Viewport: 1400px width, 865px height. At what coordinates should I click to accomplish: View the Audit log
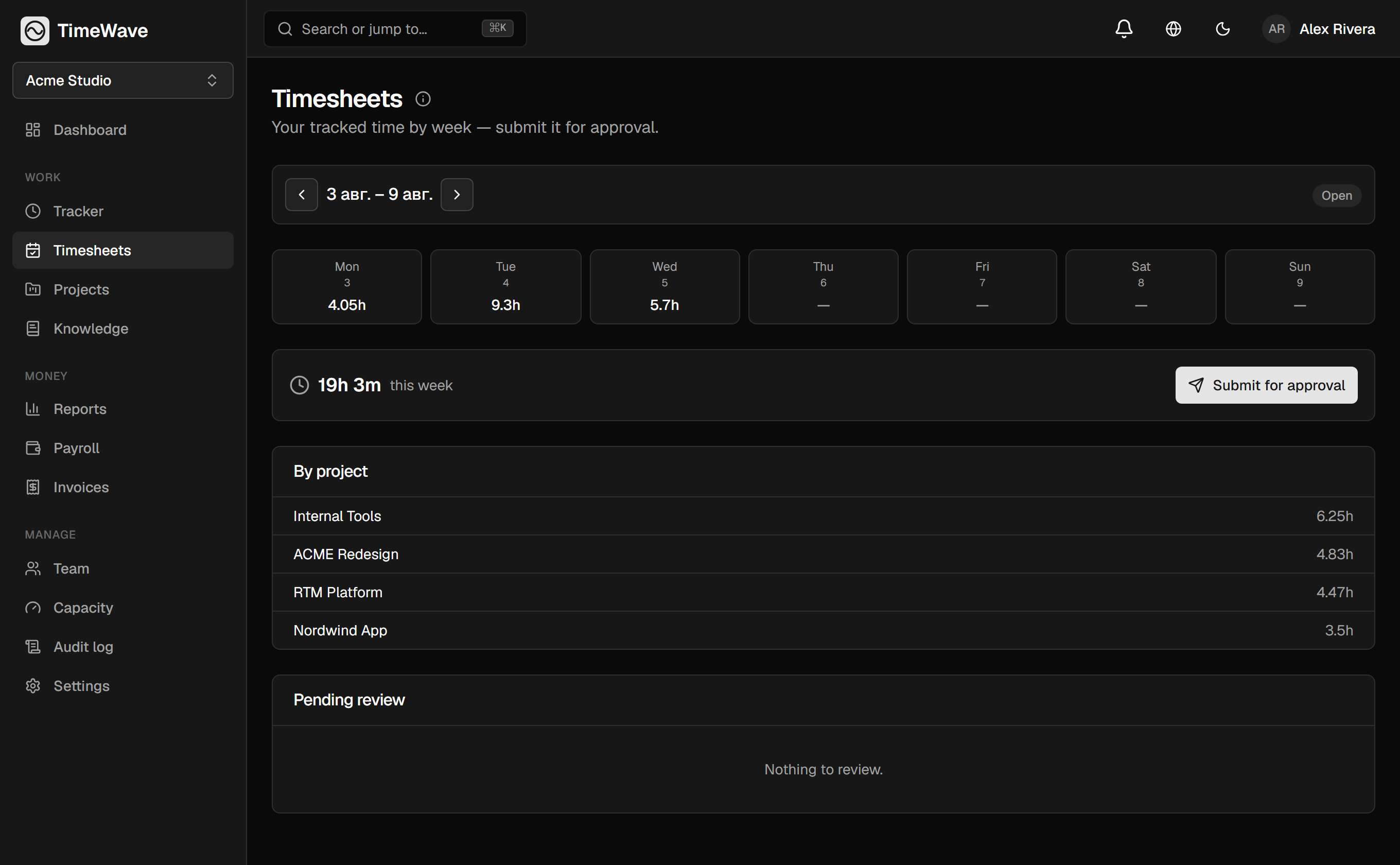tap(123, 647)
